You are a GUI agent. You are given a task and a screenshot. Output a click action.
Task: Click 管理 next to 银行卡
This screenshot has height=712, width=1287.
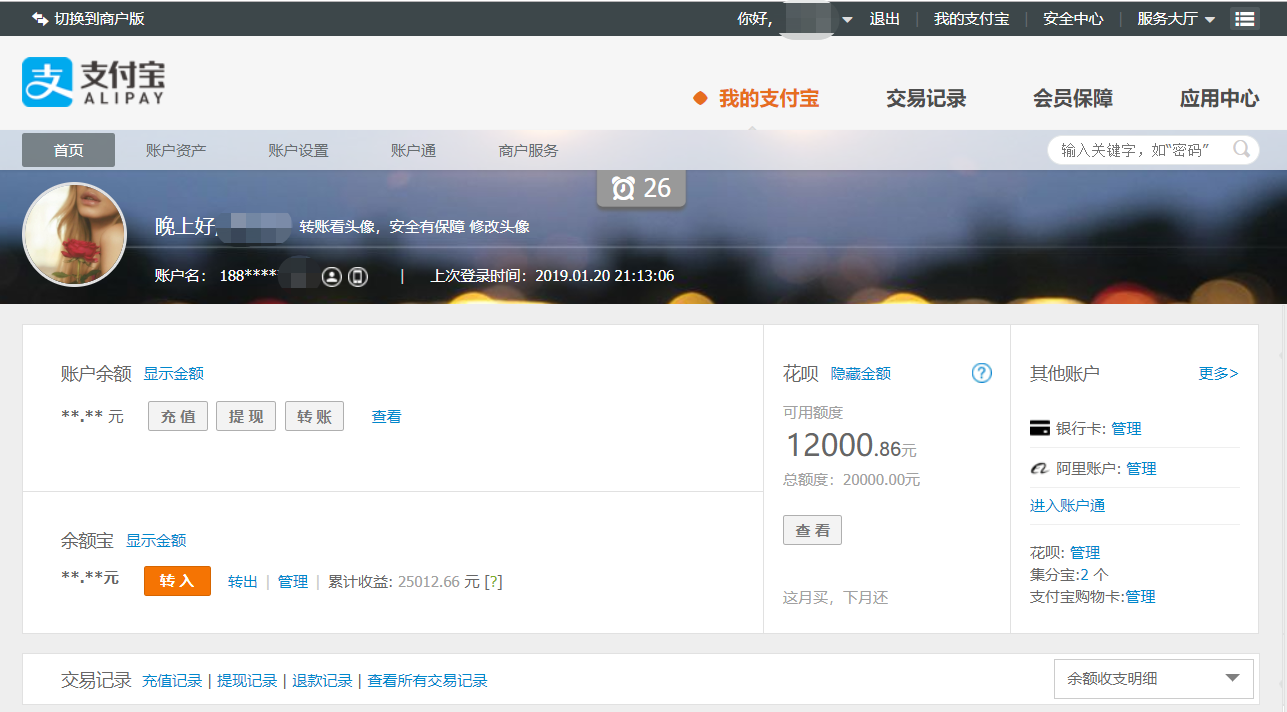(x=1126, y=428)
